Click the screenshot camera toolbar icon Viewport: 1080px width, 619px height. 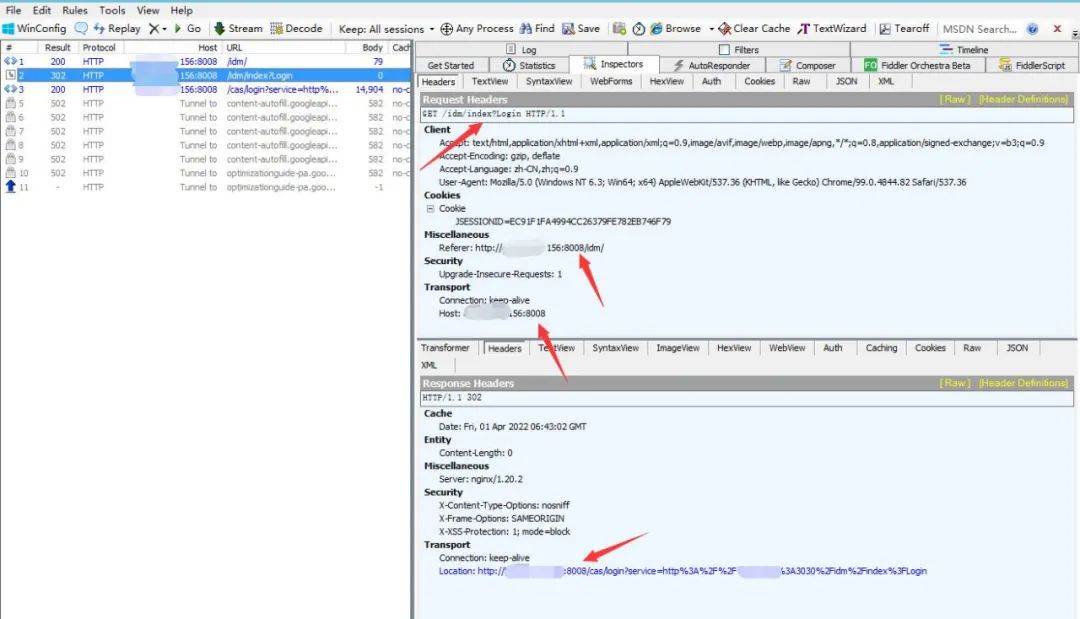[x=619, y=28]
